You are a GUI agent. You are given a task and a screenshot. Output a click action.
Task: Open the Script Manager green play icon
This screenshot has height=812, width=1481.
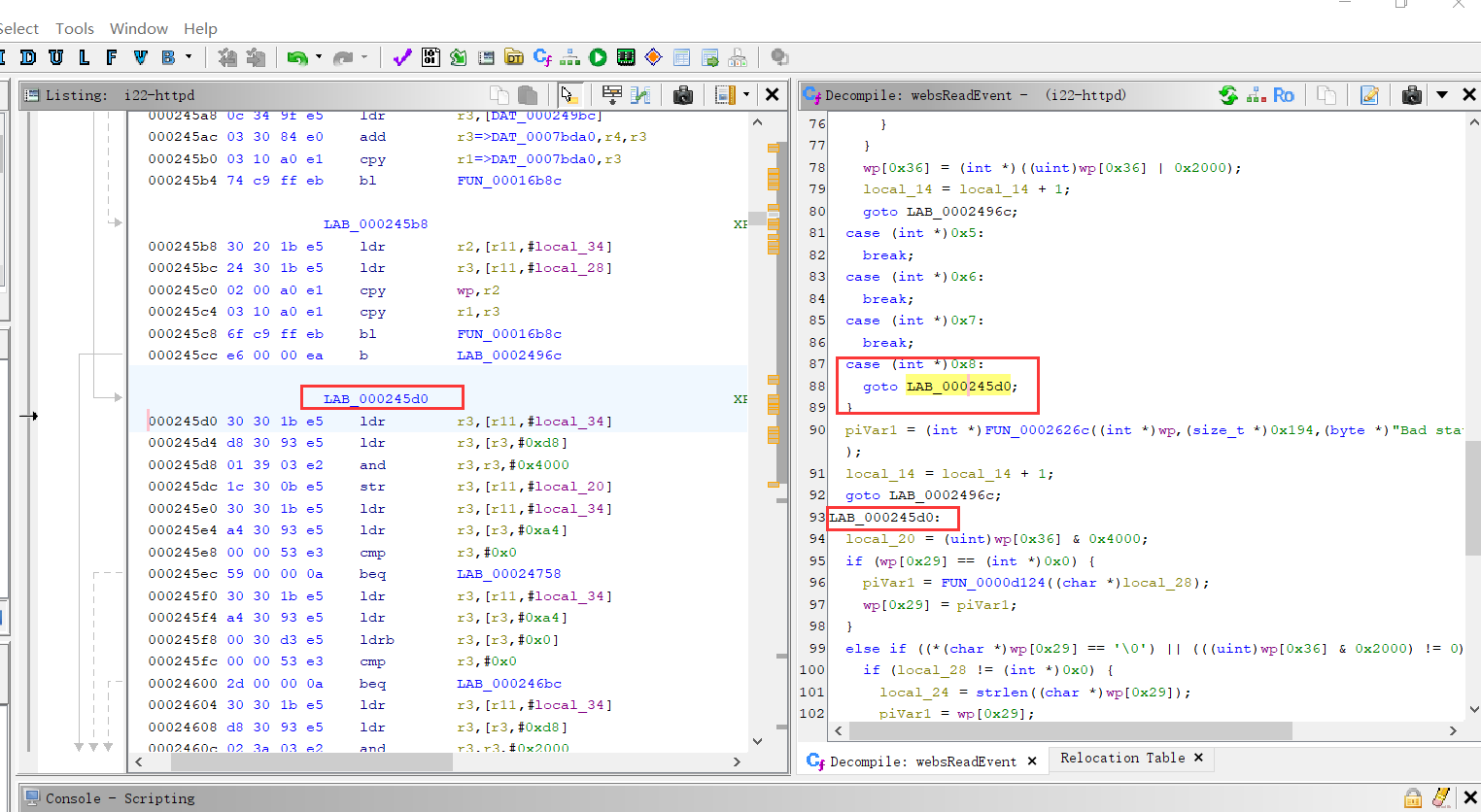[x=599, y=57]
